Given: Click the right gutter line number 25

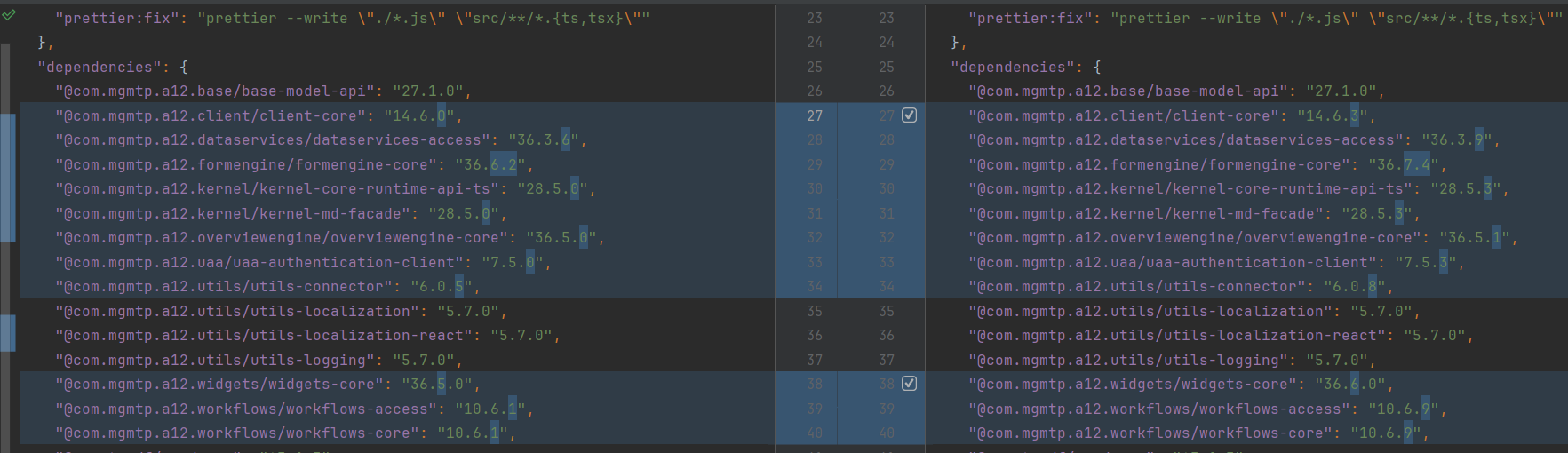Looking at the screenshot, I should click(887, 67).
